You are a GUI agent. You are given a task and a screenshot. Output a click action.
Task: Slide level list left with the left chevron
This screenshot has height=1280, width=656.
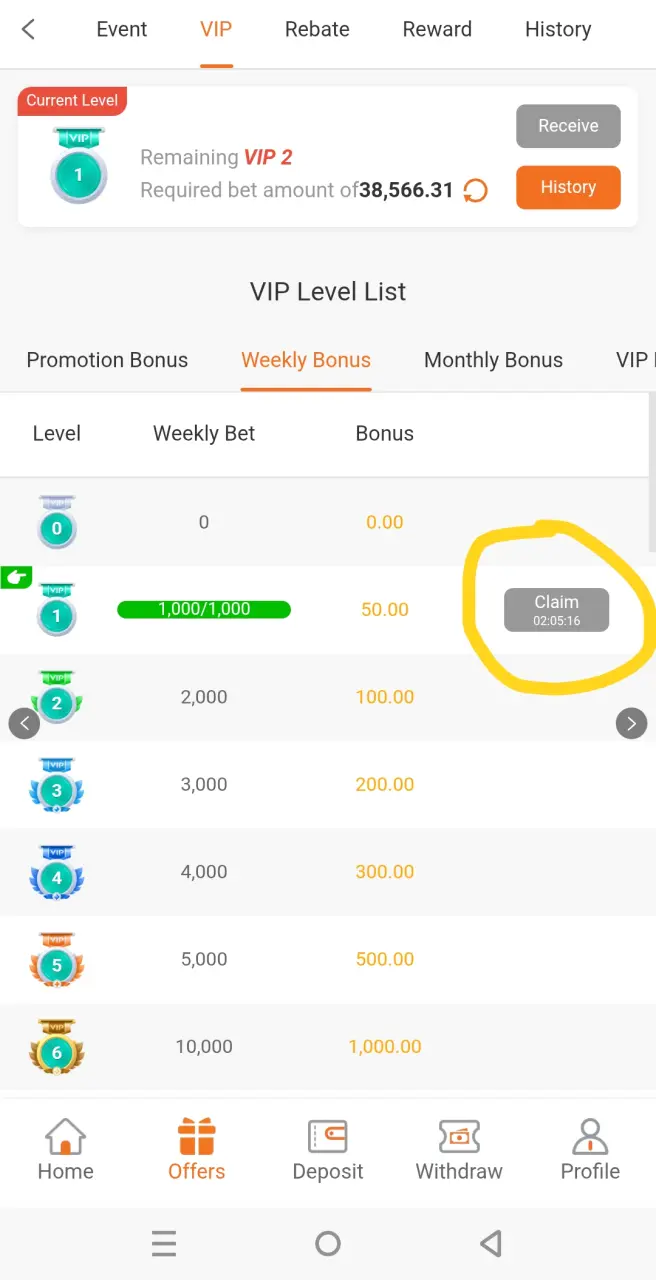(x=24, y=723)
